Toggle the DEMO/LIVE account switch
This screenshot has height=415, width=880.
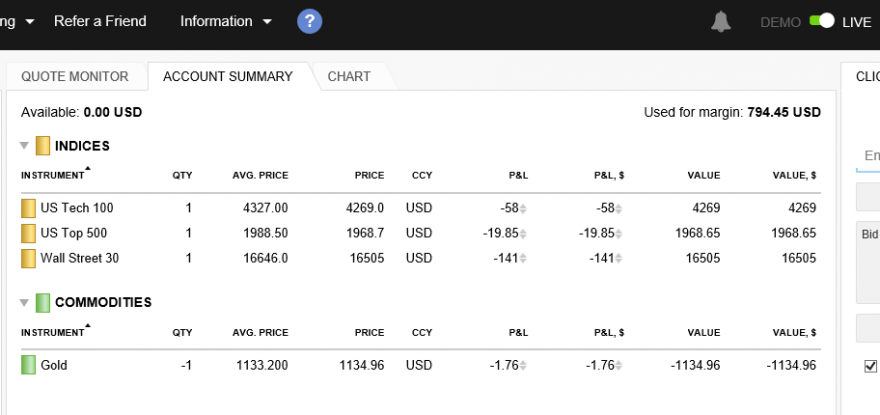pos(821,21)
